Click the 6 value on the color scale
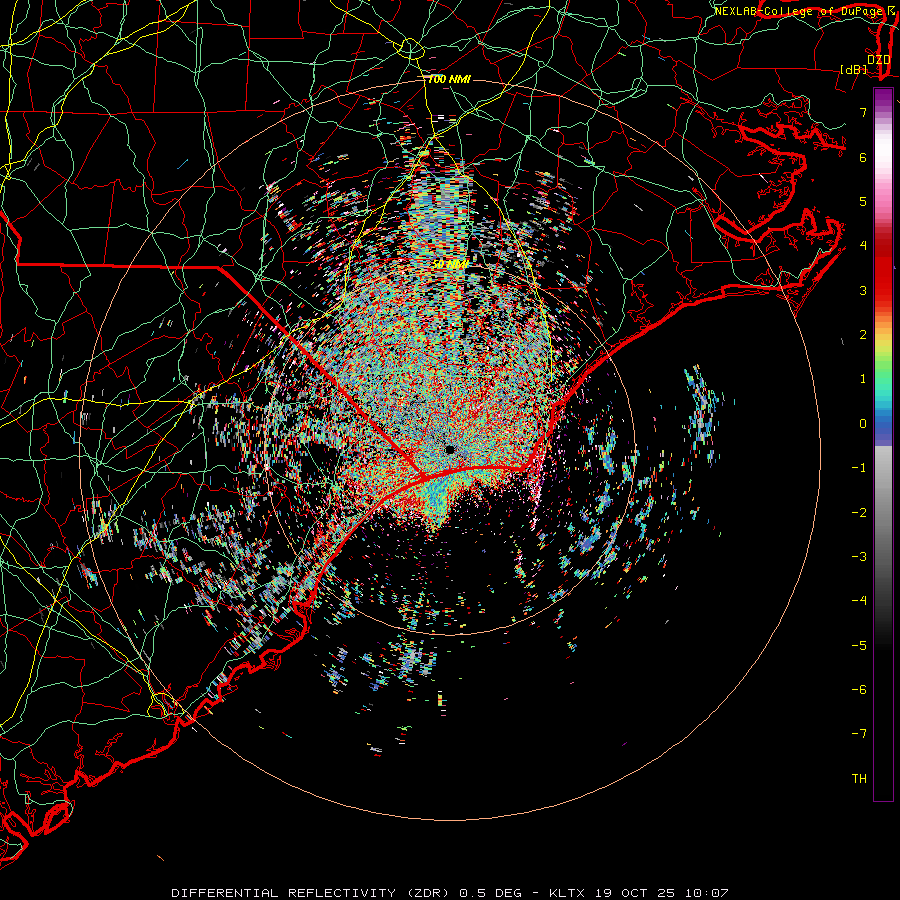The height and width of the screenshot is (900, 900). 863,157
